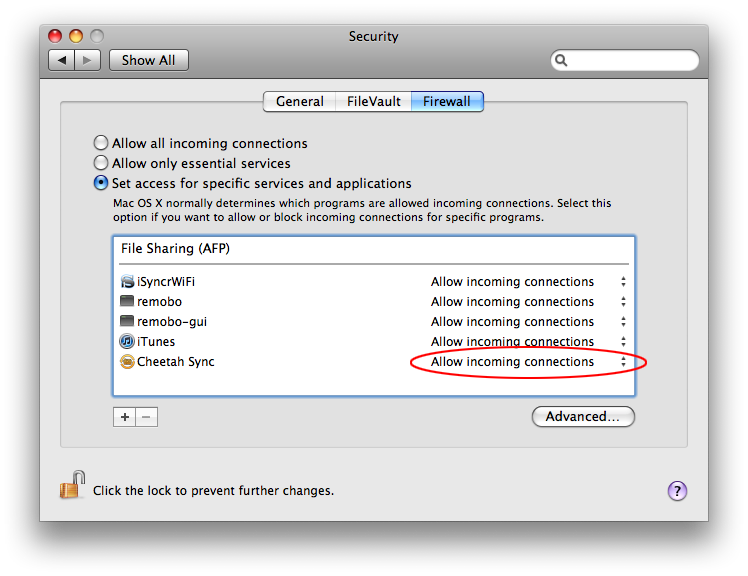Remove selected application with minus button
748x576 pixels.
[146, 417]
